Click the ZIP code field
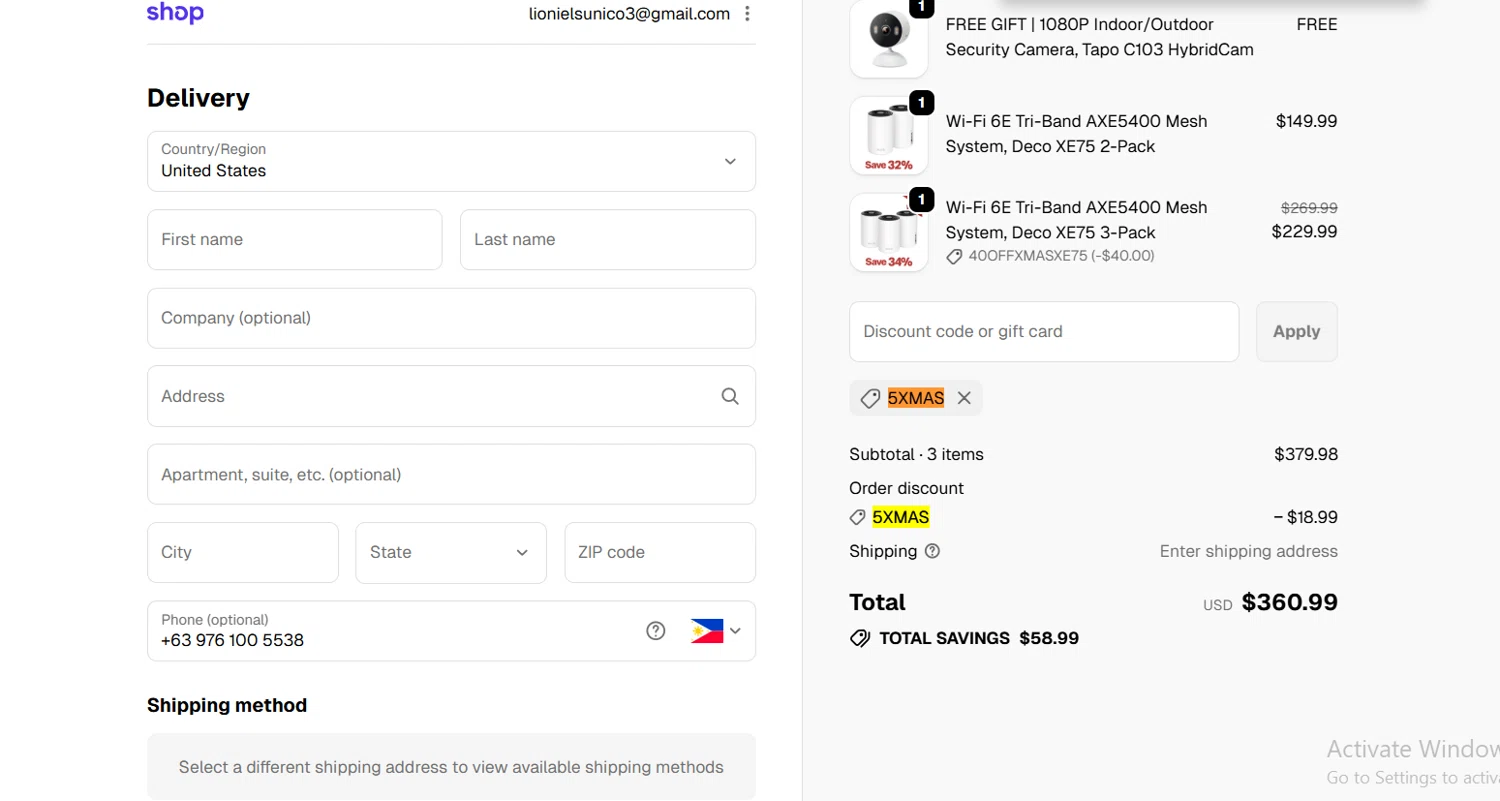The width and height of the screenshot is (1500, 801). click(x=660, y=552)
